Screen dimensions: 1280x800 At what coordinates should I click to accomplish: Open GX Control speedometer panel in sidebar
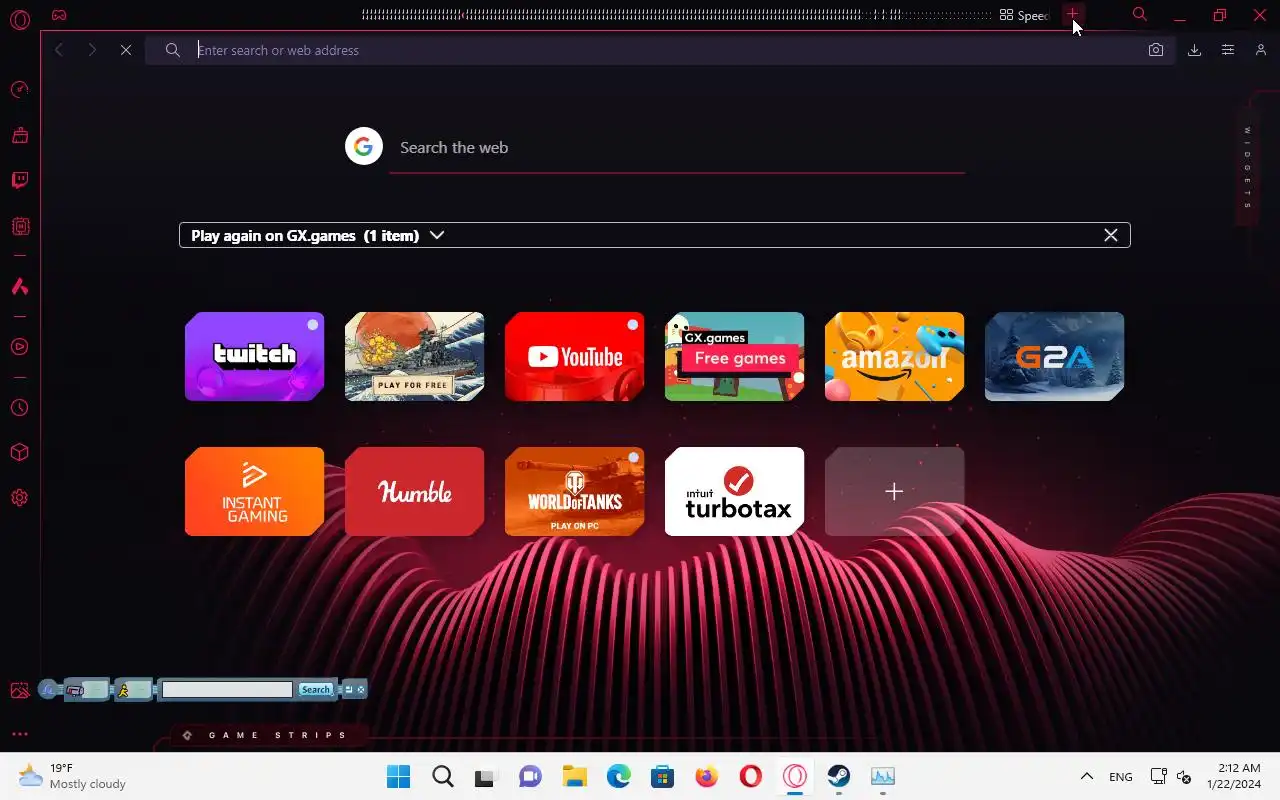coord(19,90)
